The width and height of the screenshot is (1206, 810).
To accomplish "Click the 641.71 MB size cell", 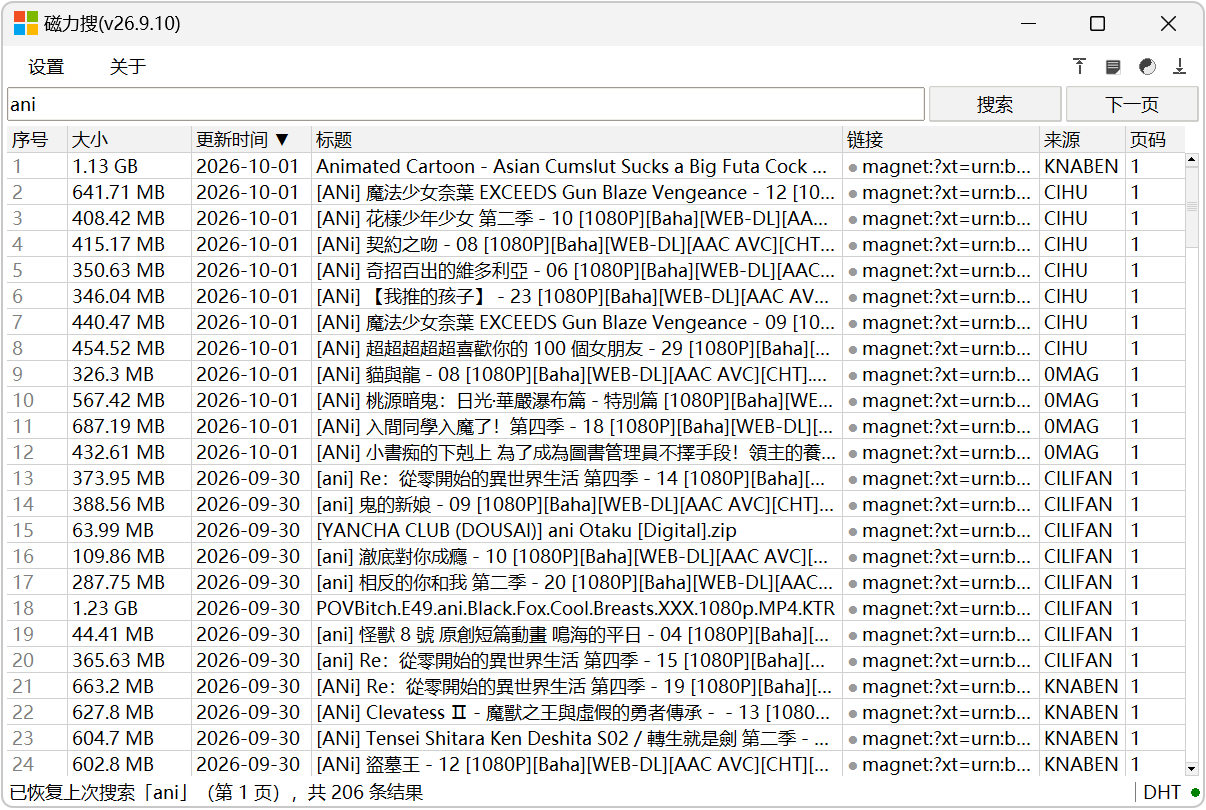I will point(118,192).
